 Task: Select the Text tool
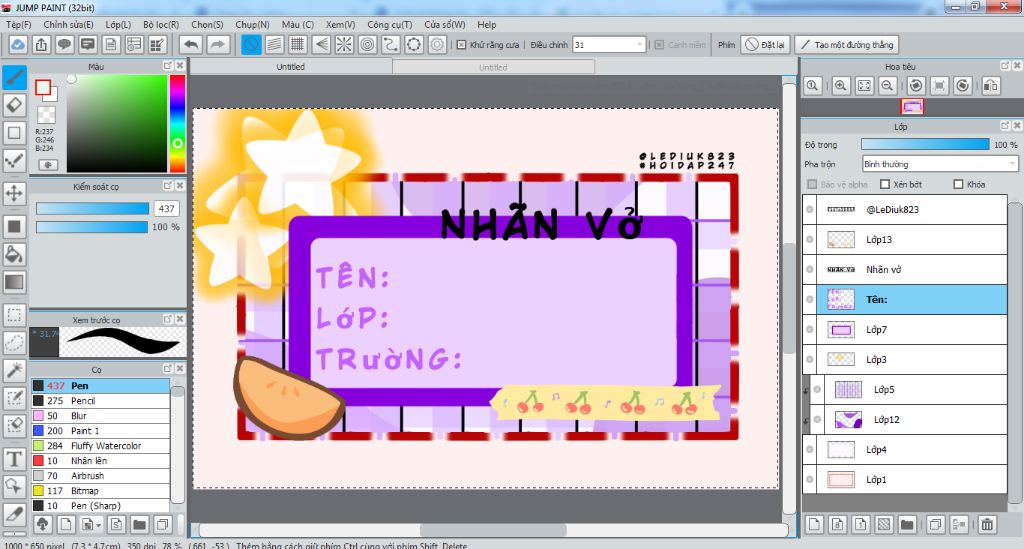tap(14, 459)
